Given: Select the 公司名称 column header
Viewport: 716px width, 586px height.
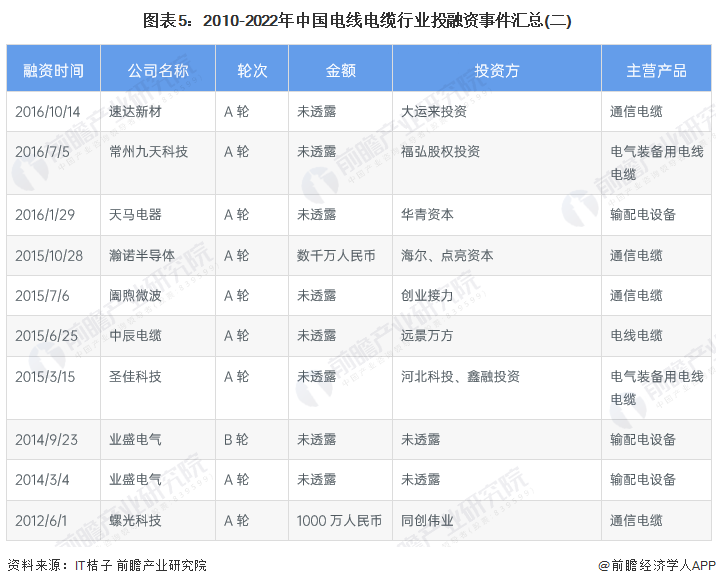Looking at the screenshot, I should [158, 71].
